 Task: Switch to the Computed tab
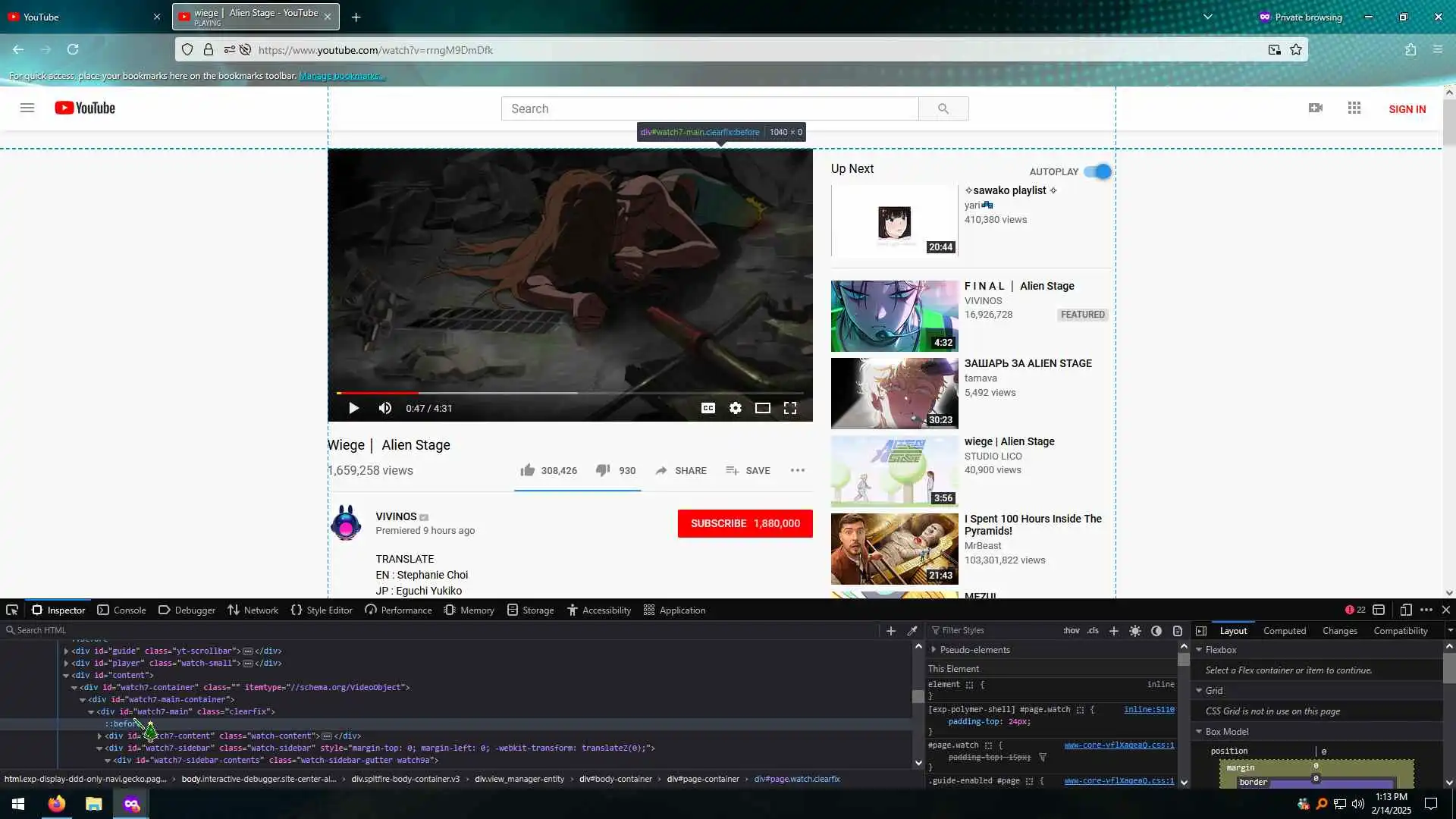(x=1284, y=630)
